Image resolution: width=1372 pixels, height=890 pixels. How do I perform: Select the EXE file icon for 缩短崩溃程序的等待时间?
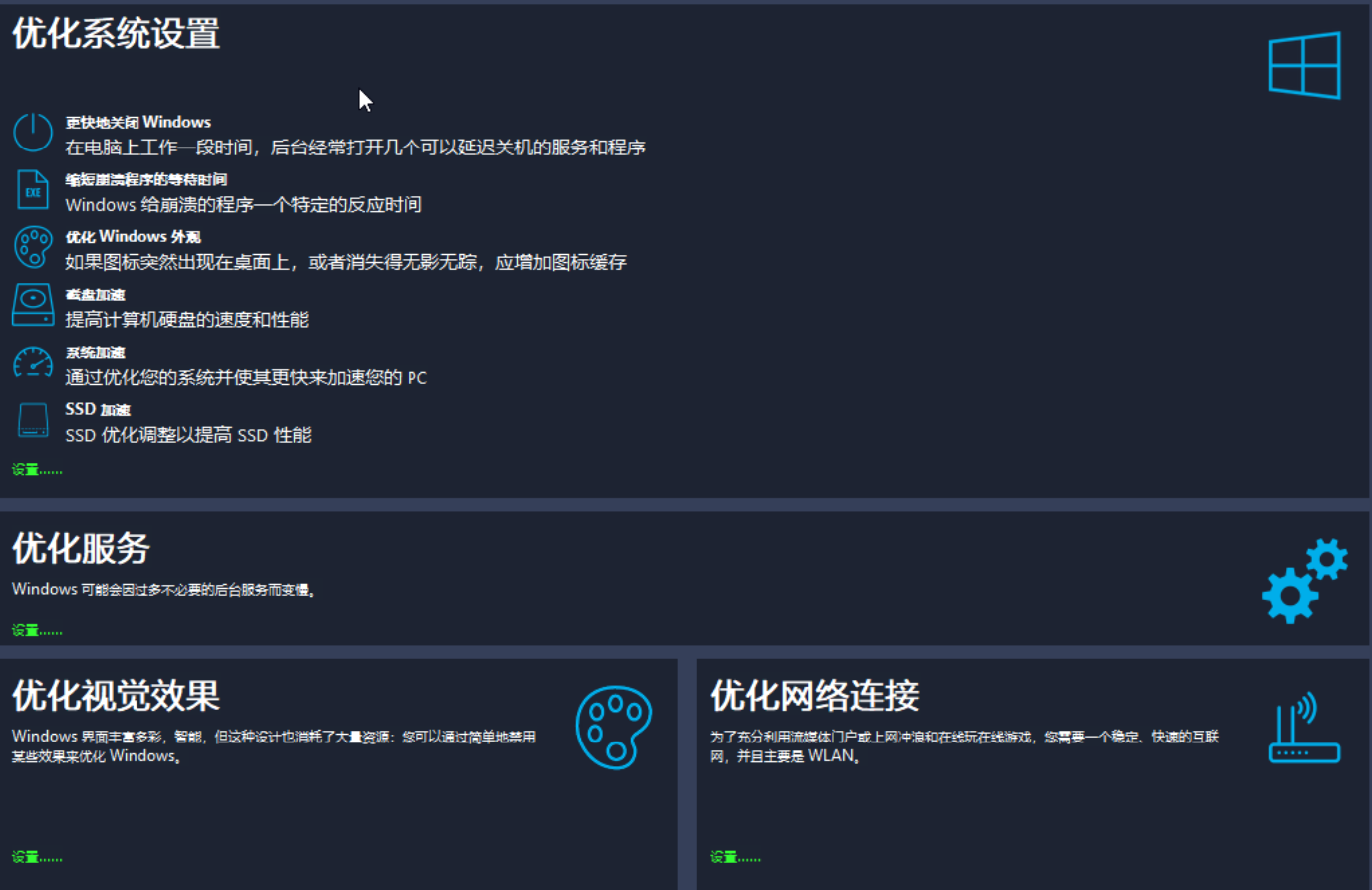pos(32,189)
